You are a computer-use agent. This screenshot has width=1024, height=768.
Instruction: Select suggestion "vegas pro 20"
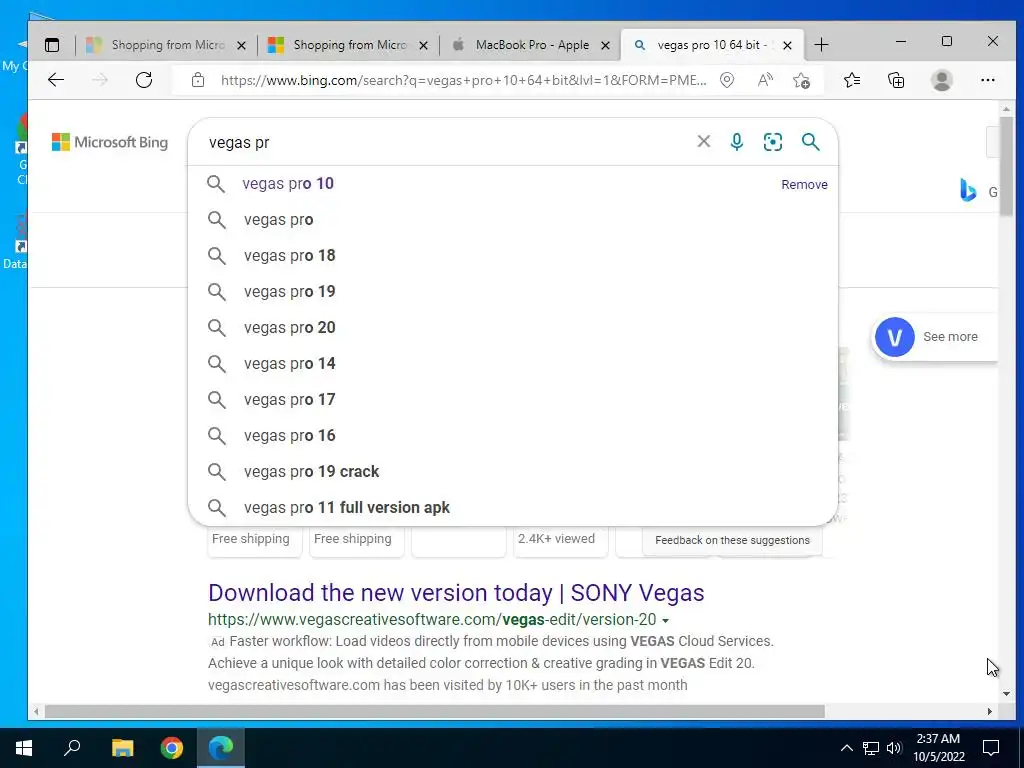pyautogui.click(x=513, y=327)
